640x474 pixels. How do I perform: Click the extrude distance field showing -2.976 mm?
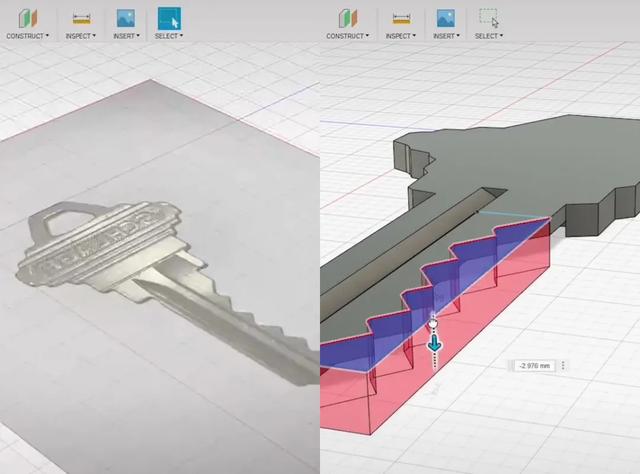(x=534, y=365)
